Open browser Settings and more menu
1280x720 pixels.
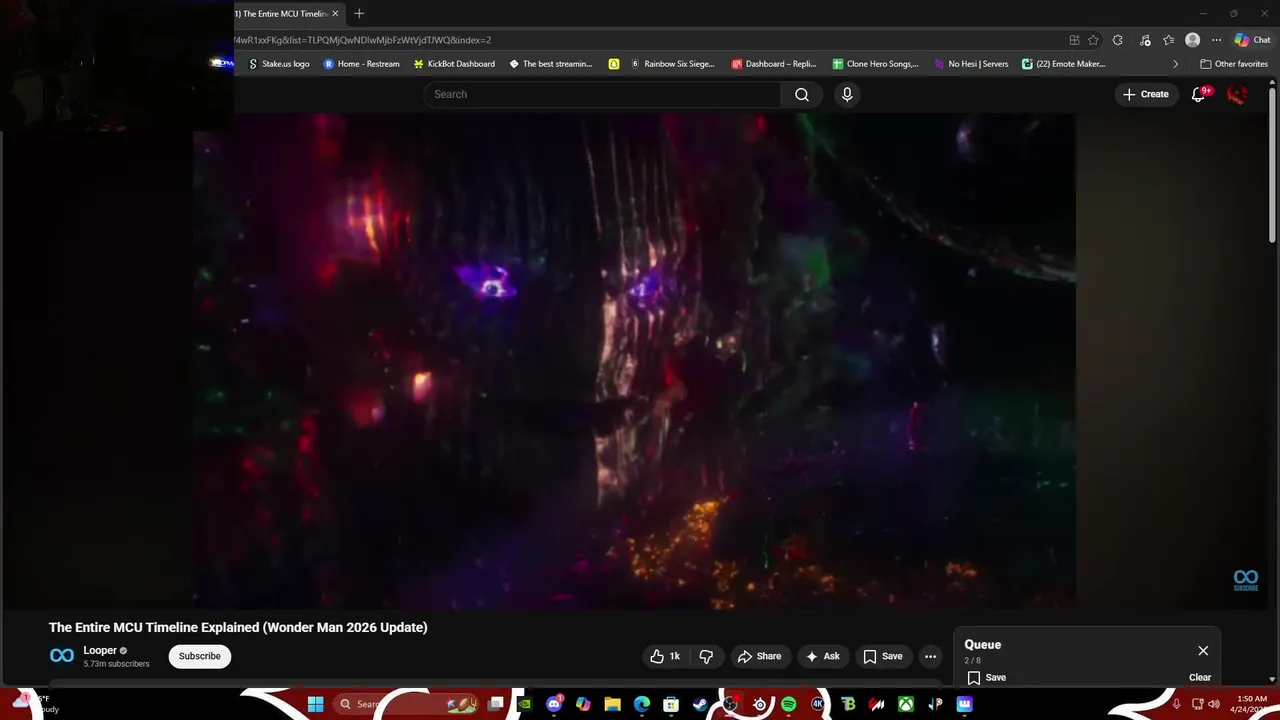point(1216,40)
